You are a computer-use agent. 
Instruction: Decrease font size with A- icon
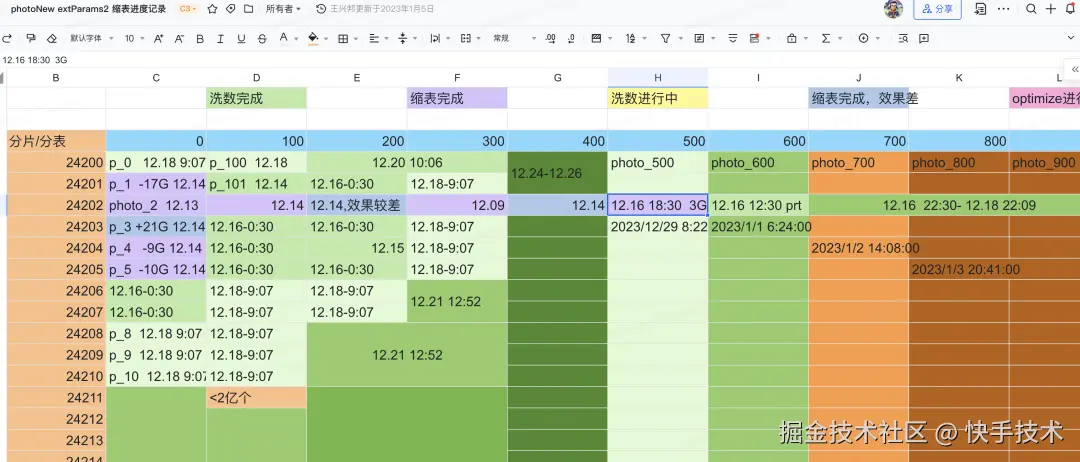pyautogui.click(x=179, y=39)
